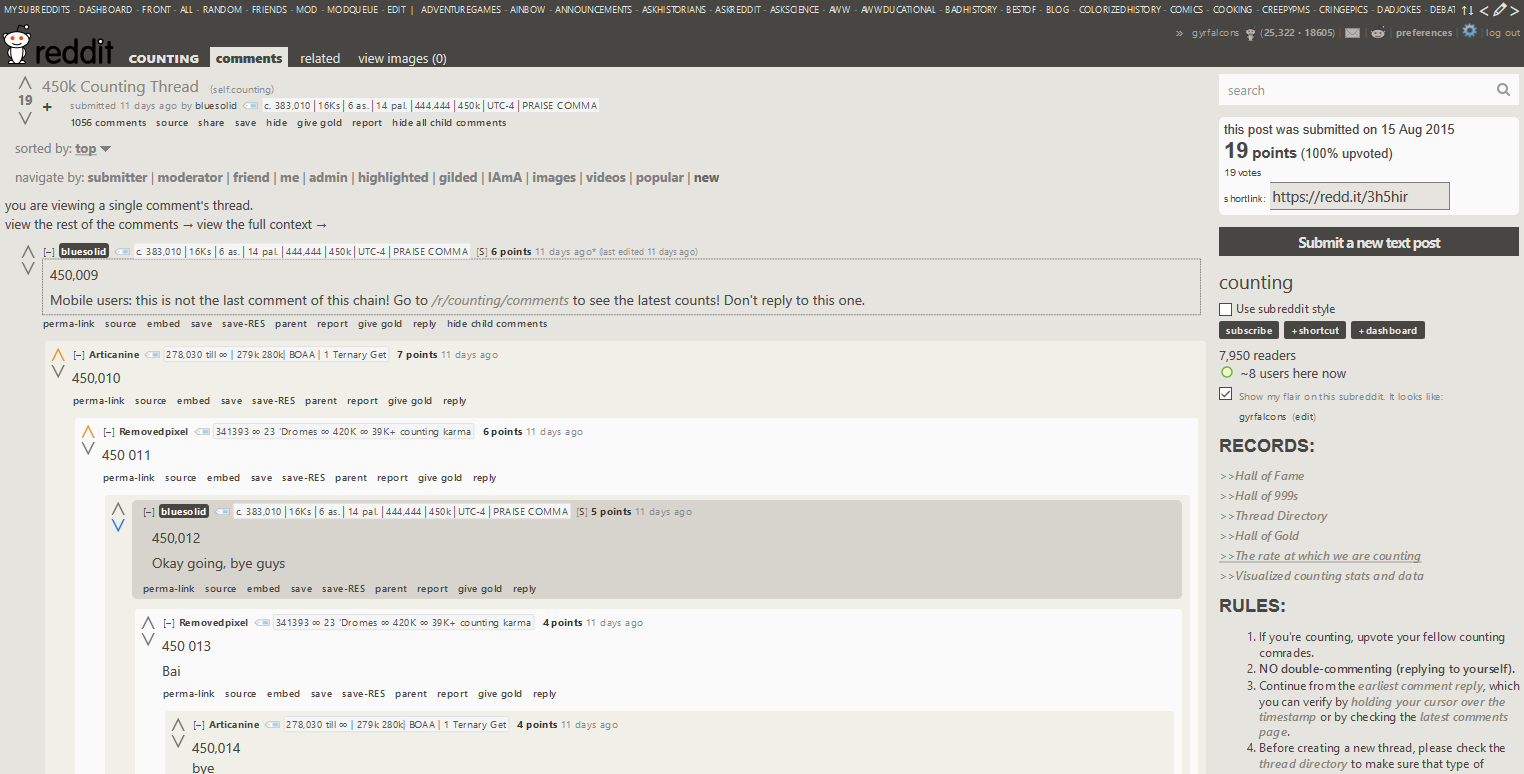Viewport: 1524px width, 774px height.
Task: Uncheck Show my flair on this subreddit
Action: pyautogui.click(x=1226, y=394)
